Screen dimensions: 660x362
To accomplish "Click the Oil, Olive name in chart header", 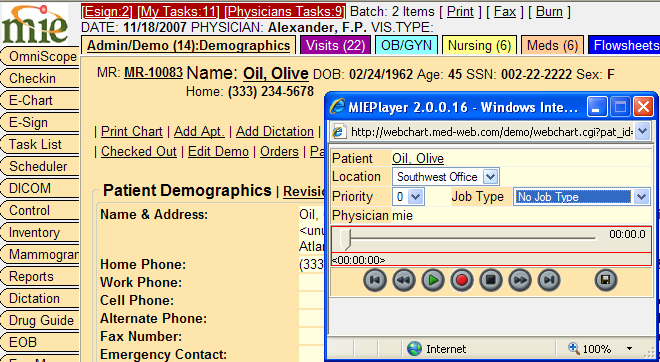I will 276,74.
